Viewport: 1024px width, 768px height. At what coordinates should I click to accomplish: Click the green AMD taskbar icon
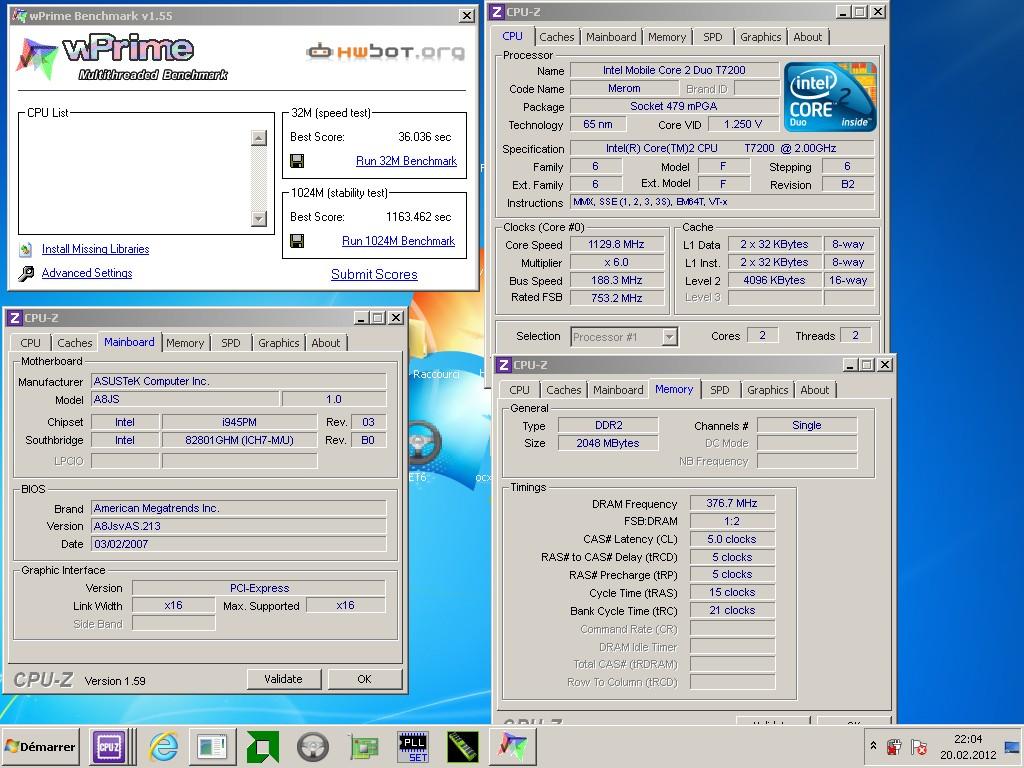click(263, 746)
